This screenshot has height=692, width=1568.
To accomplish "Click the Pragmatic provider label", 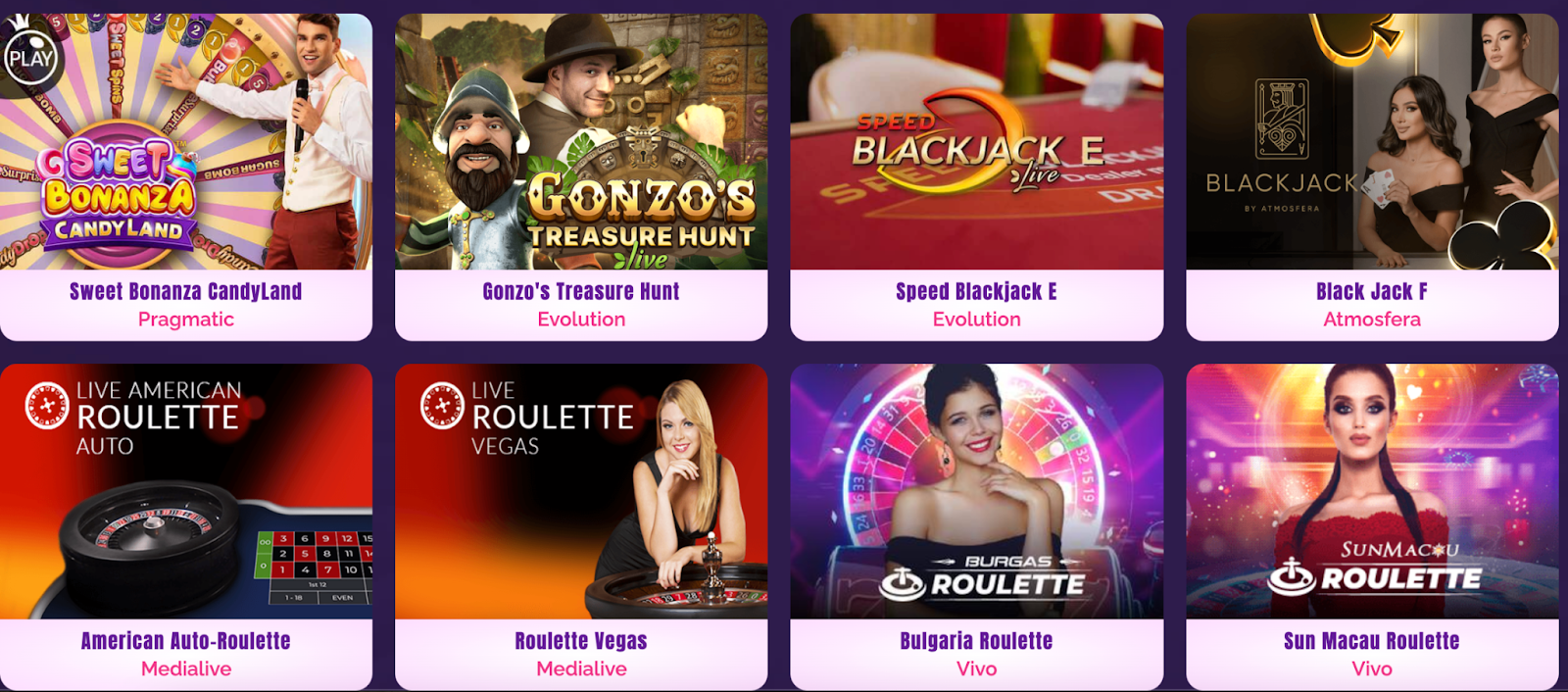I will tap(186, 320).
